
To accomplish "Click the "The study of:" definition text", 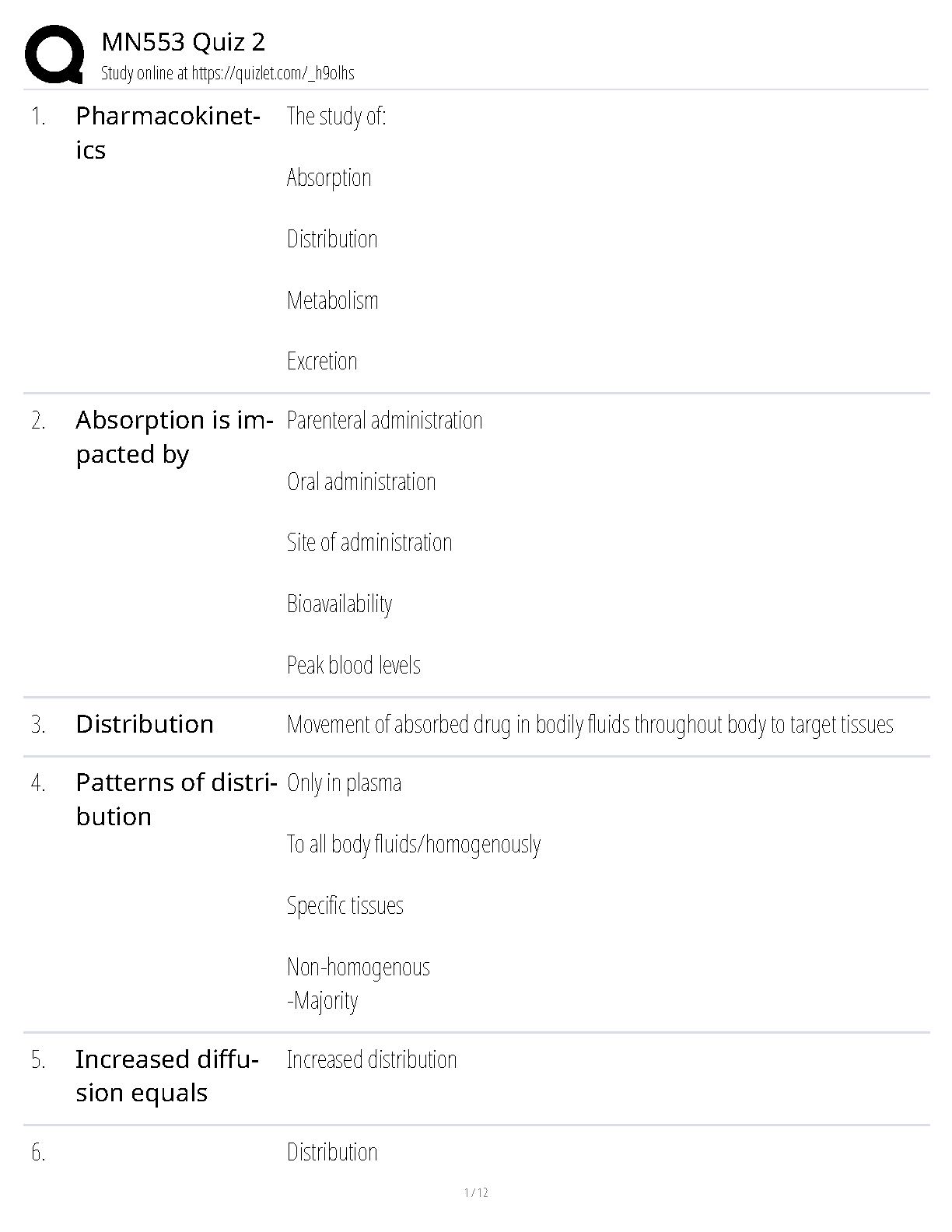I will [x=336, y=117].
